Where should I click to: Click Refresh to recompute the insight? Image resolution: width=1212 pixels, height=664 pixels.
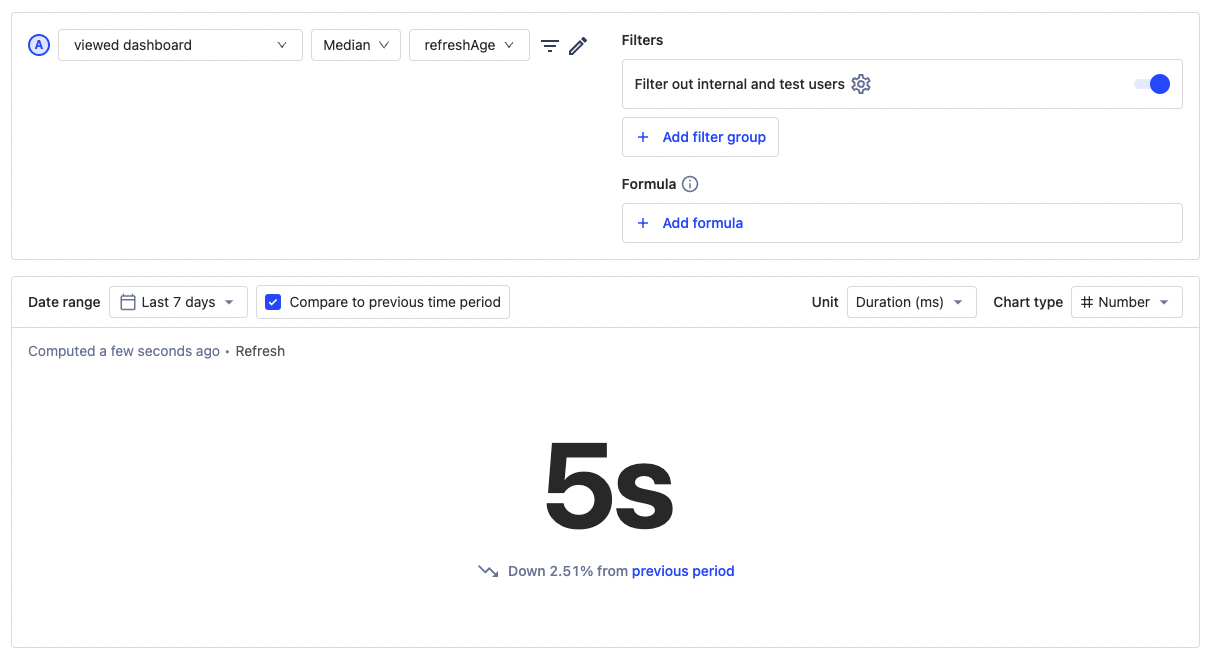pos(260,350)
